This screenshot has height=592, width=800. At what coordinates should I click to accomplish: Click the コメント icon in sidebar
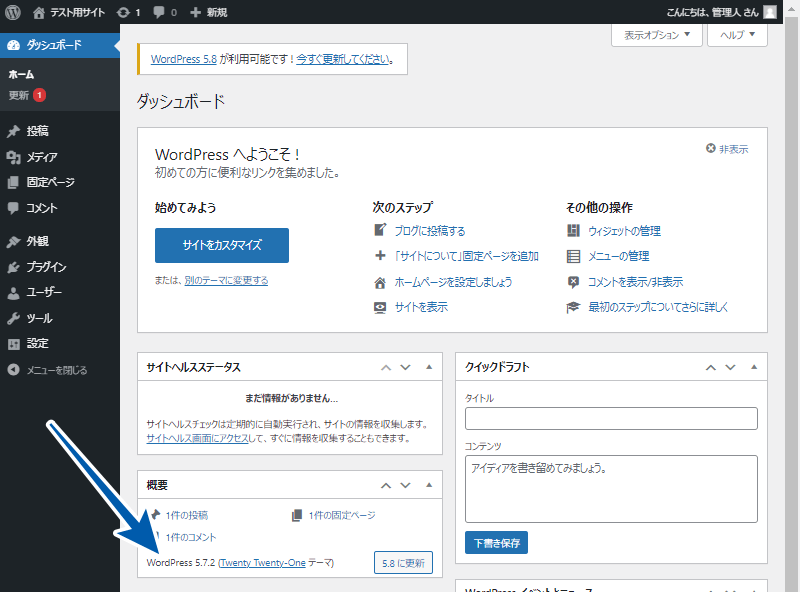[14, 208]
